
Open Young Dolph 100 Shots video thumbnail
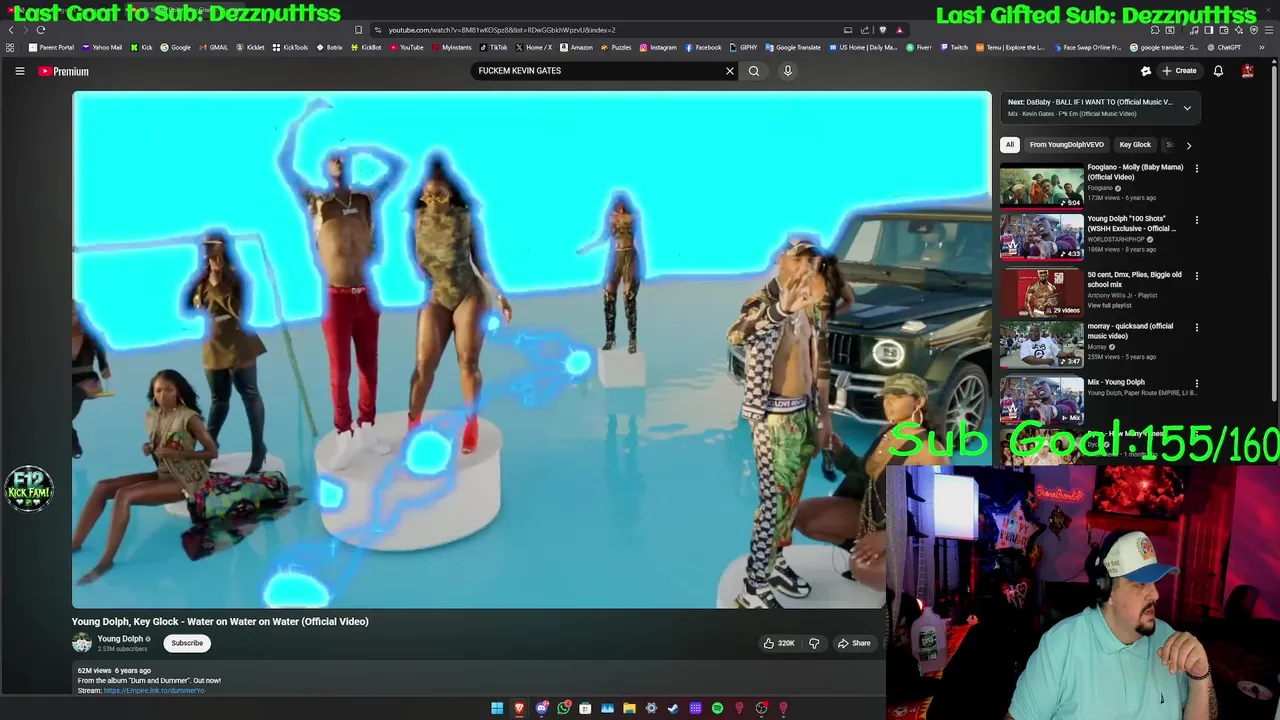pyautogui.click(x=1041, y=238)
